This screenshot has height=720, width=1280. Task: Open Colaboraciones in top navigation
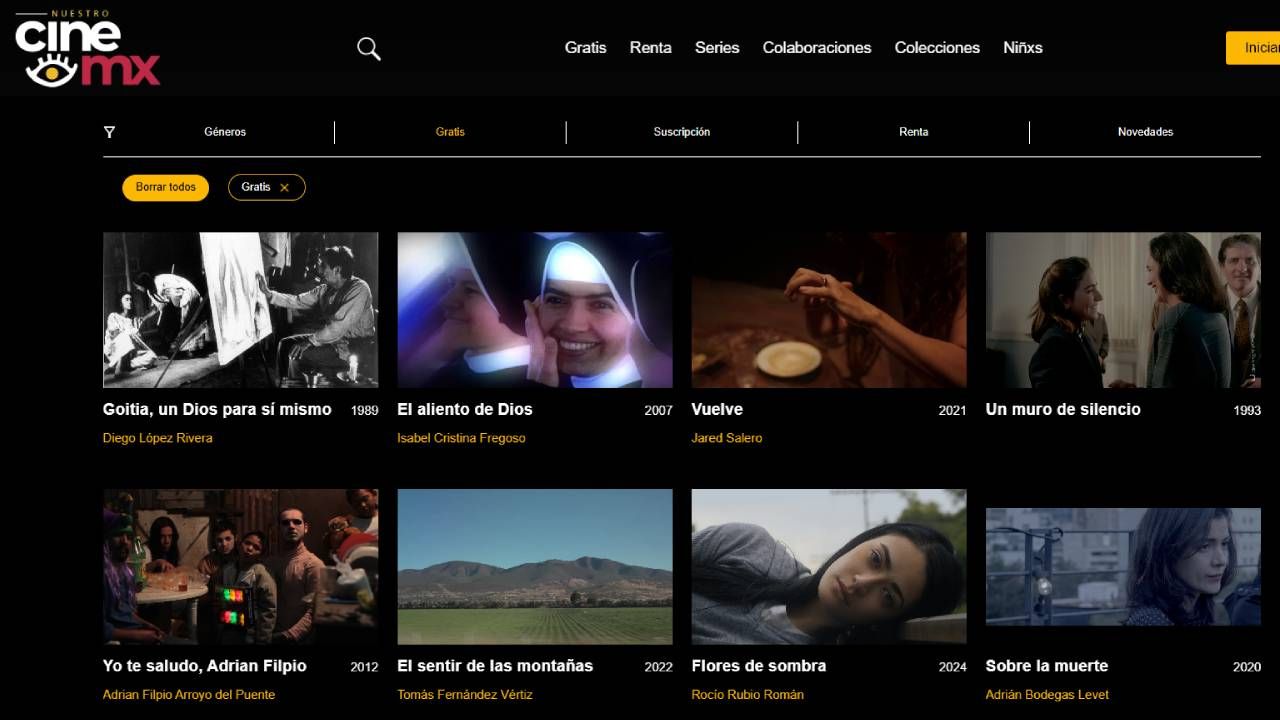tap(816, 48)
